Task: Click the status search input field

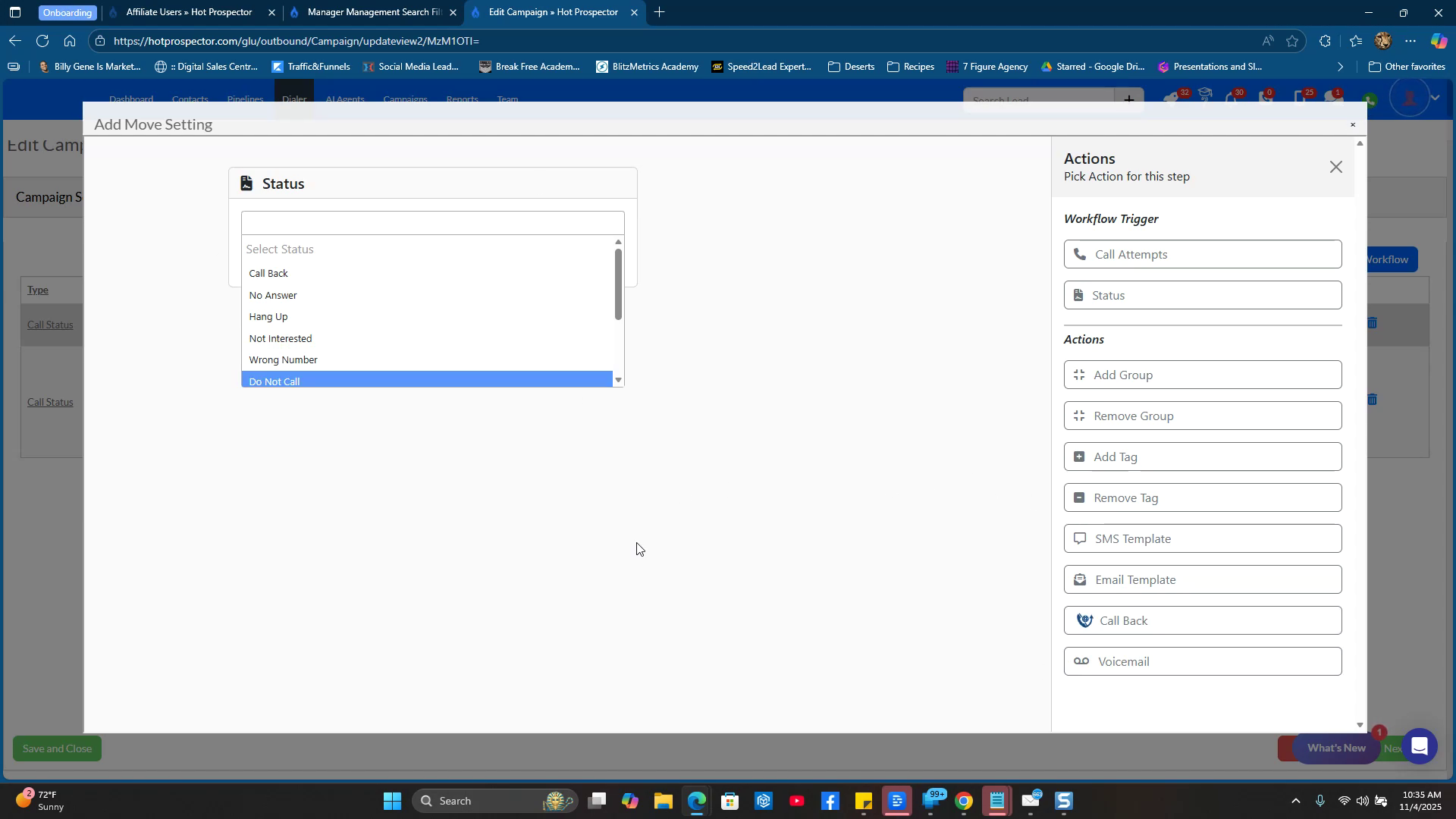Action: click(432, 223)
